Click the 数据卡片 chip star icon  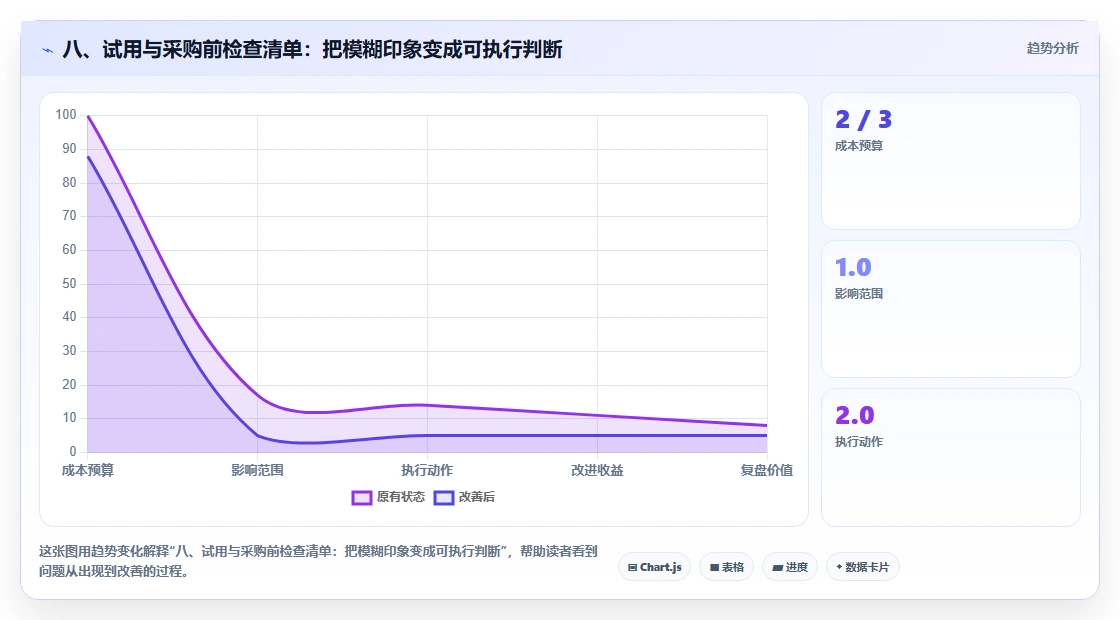pos(839,567)
